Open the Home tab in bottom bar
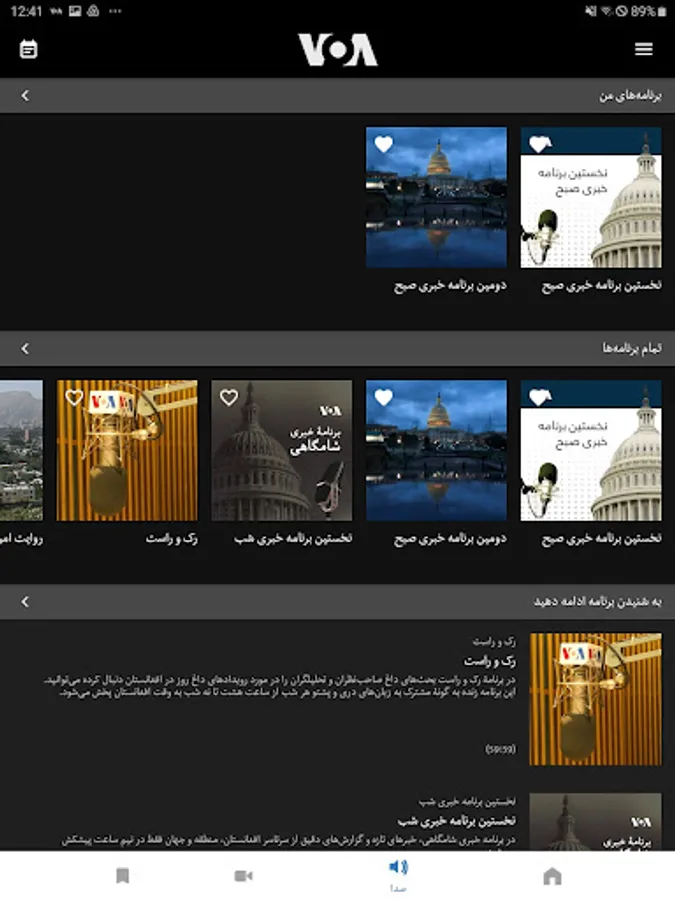The image size is (675, 900). coord(552,876)
